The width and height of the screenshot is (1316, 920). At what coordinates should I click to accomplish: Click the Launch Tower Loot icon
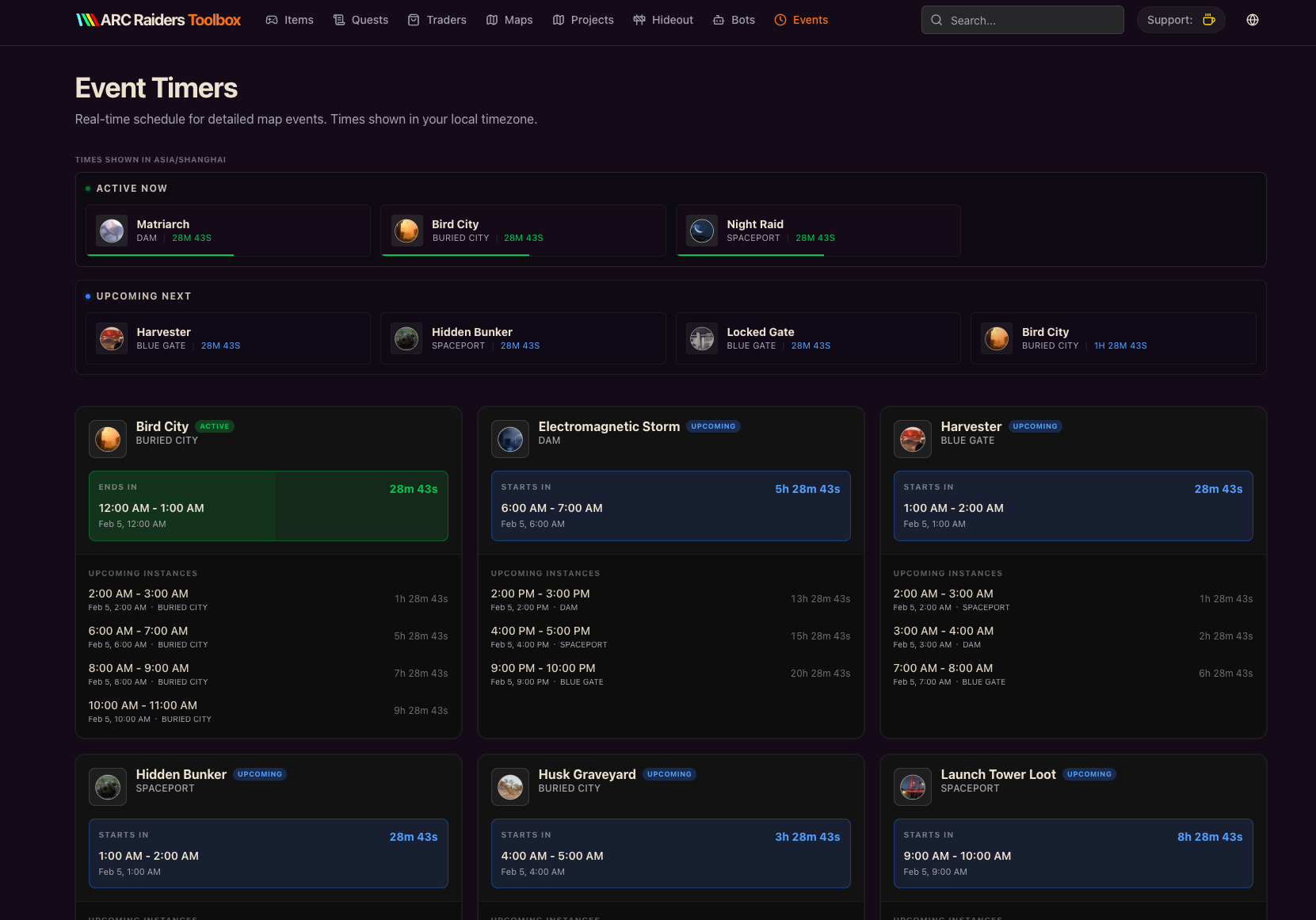click(x=913, y=787)
